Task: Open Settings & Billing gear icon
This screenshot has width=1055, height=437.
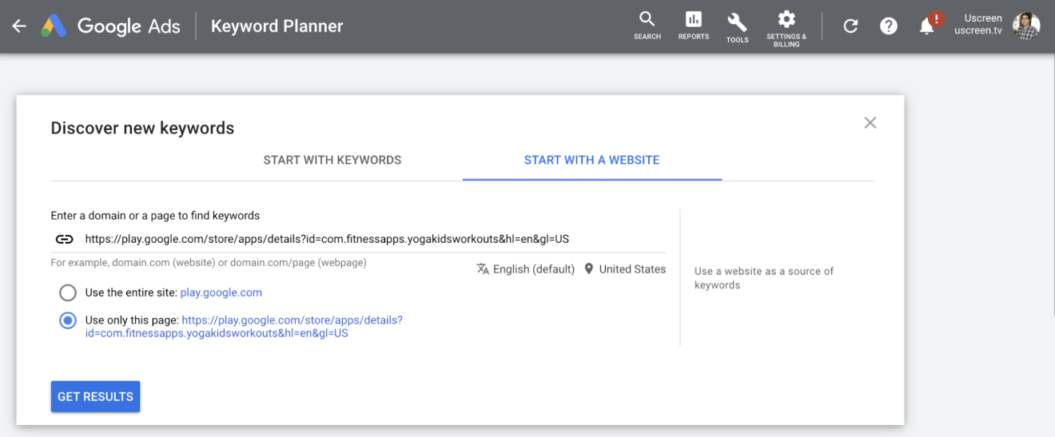Action: [x=786, y=28]
